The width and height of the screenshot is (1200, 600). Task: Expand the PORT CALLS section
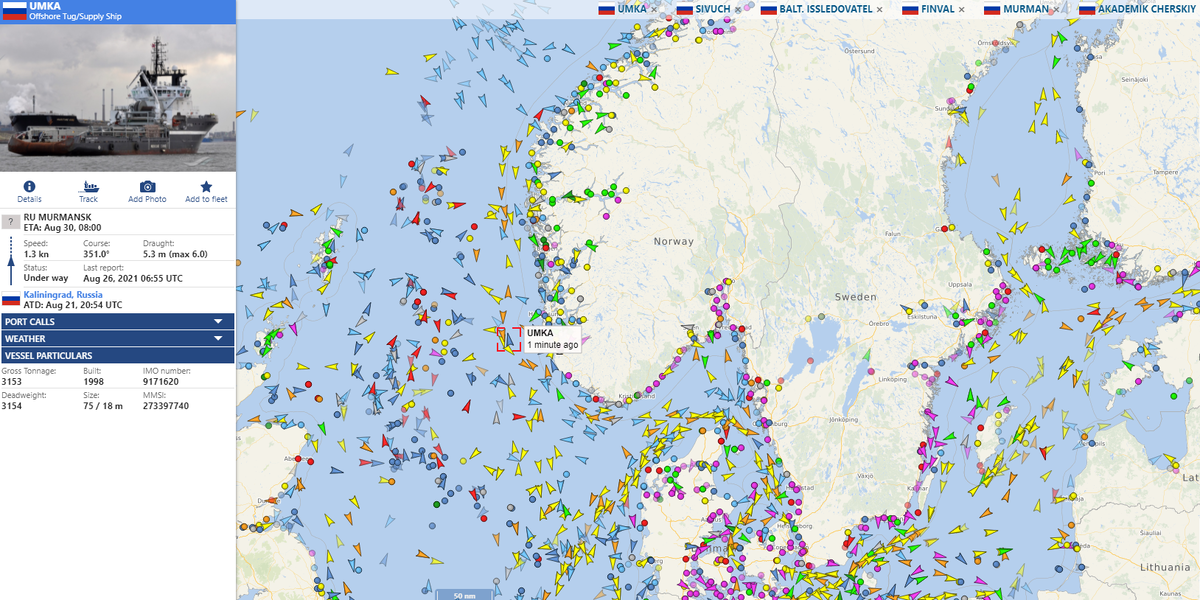[x=117, y=322]
